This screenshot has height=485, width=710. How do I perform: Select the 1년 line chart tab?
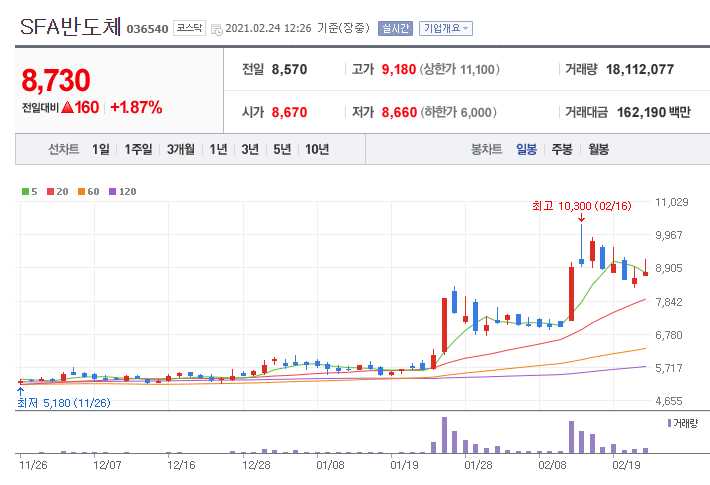click(218, 149)
